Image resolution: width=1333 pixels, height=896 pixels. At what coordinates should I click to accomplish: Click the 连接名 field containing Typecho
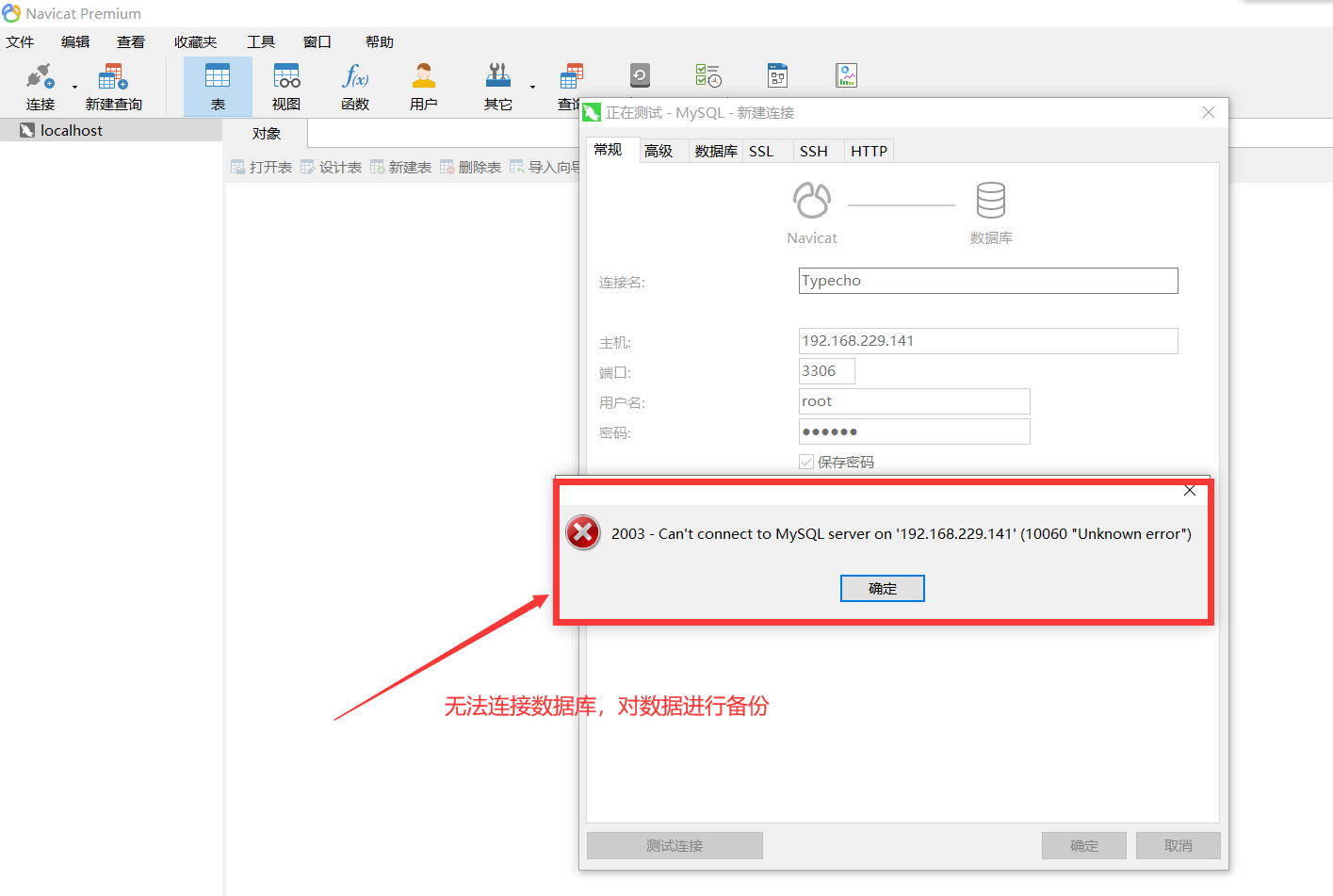[x=988, y=281]
